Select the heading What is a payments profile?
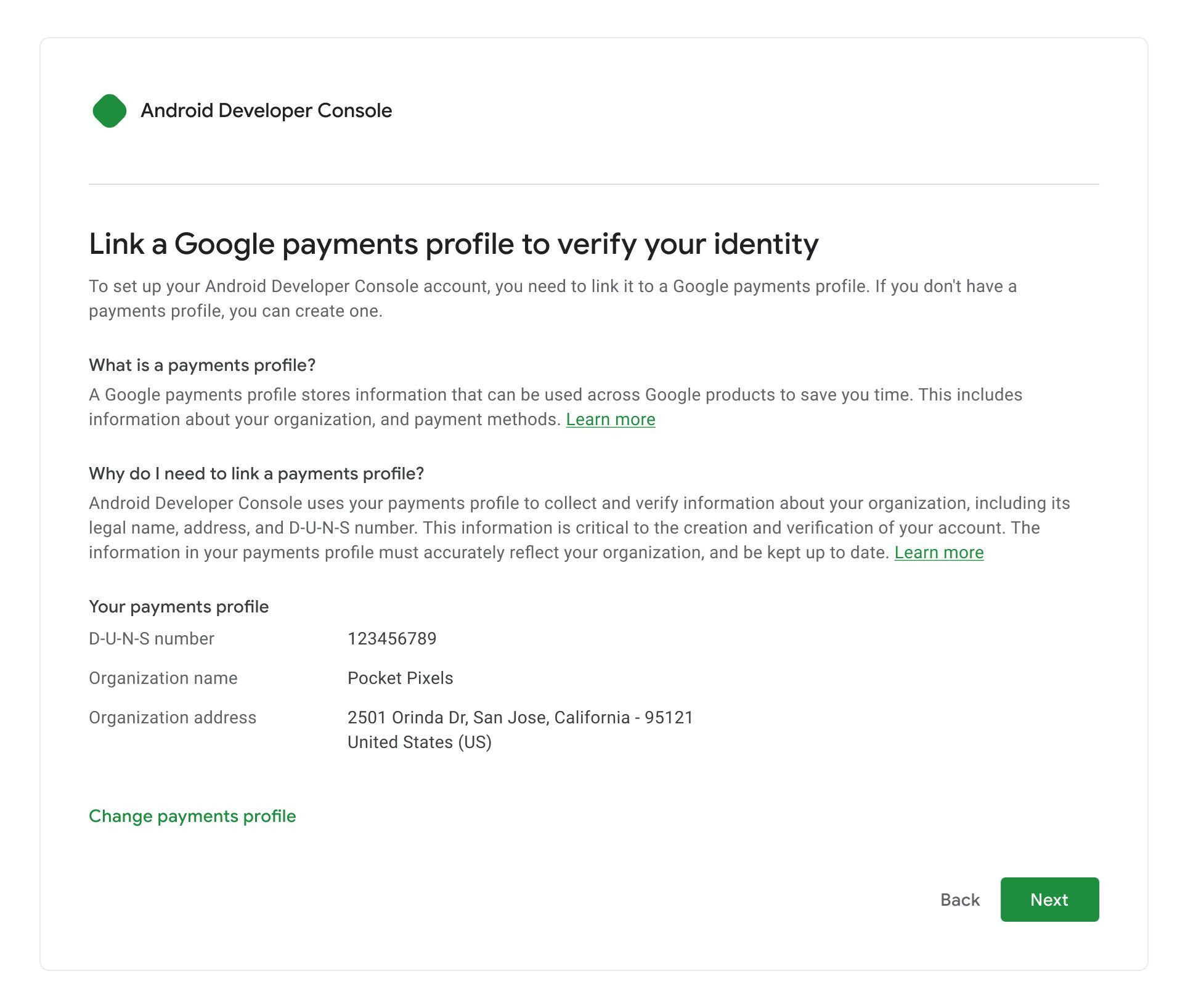The width and height of the screenshot is (1188, 1008). [202, 365]
